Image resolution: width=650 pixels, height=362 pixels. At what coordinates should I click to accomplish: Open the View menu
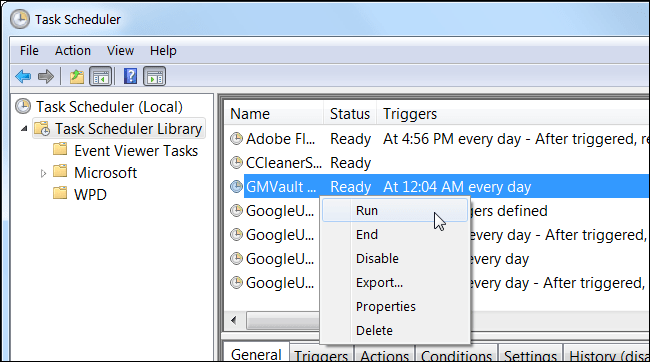[120, 51]
